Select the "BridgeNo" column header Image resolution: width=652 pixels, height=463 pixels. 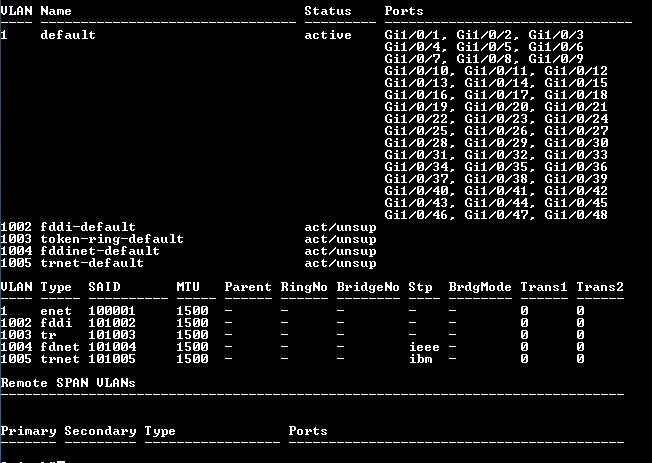point(368,287)
